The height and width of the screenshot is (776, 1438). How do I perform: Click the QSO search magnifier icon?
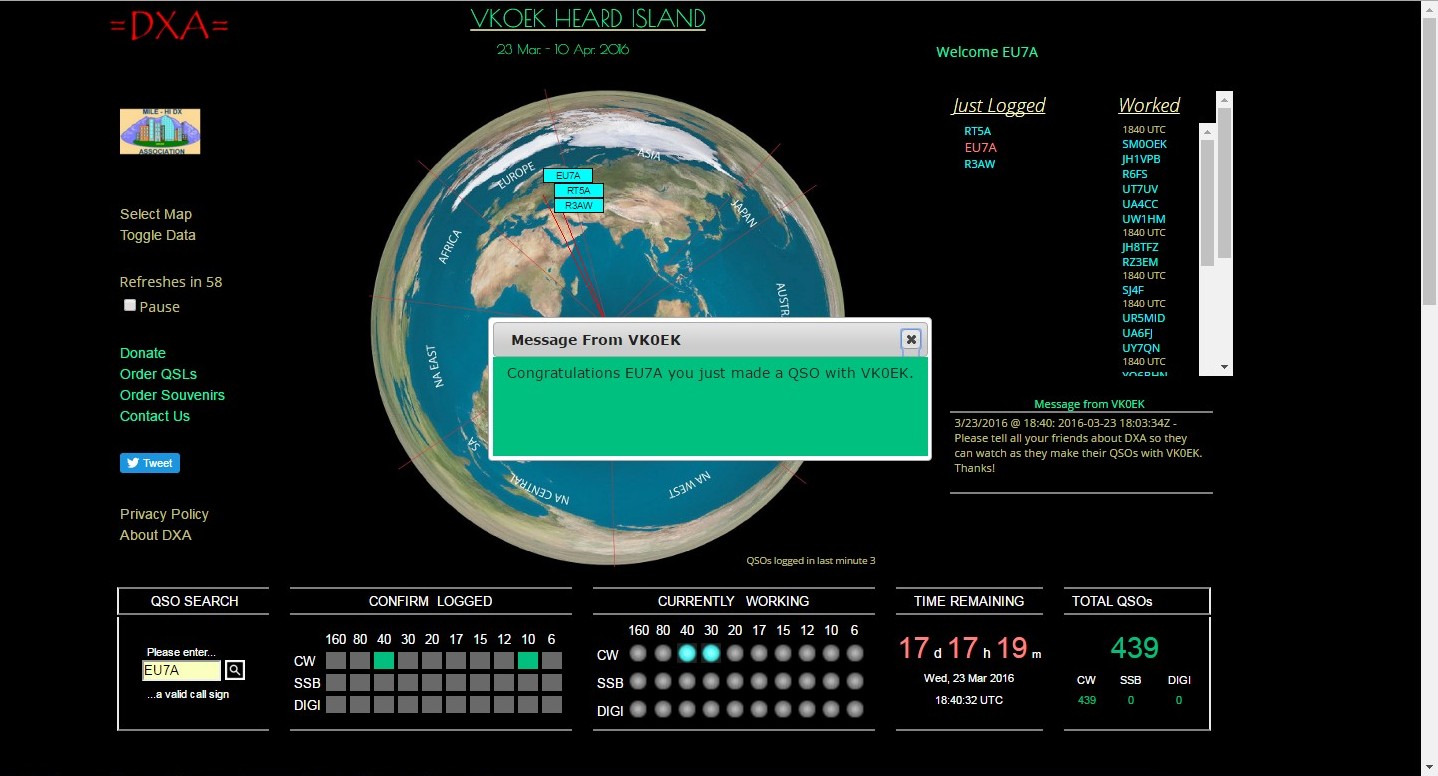point(235,670)
